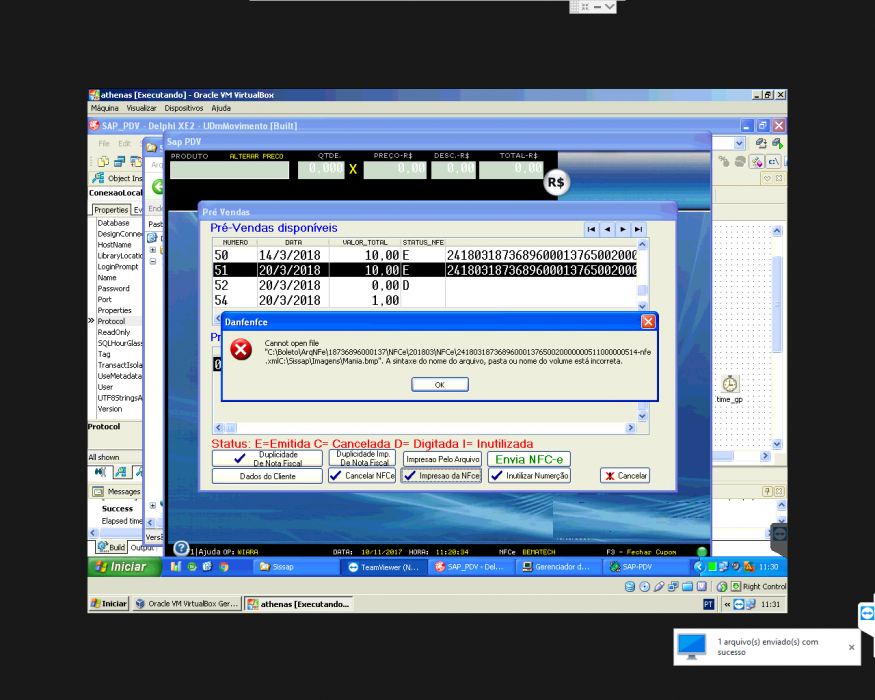Image resolution: width=875 pixels, height=700 pixels.
Task: Select Build tab in Delphi messages
Action: (112, 547)
